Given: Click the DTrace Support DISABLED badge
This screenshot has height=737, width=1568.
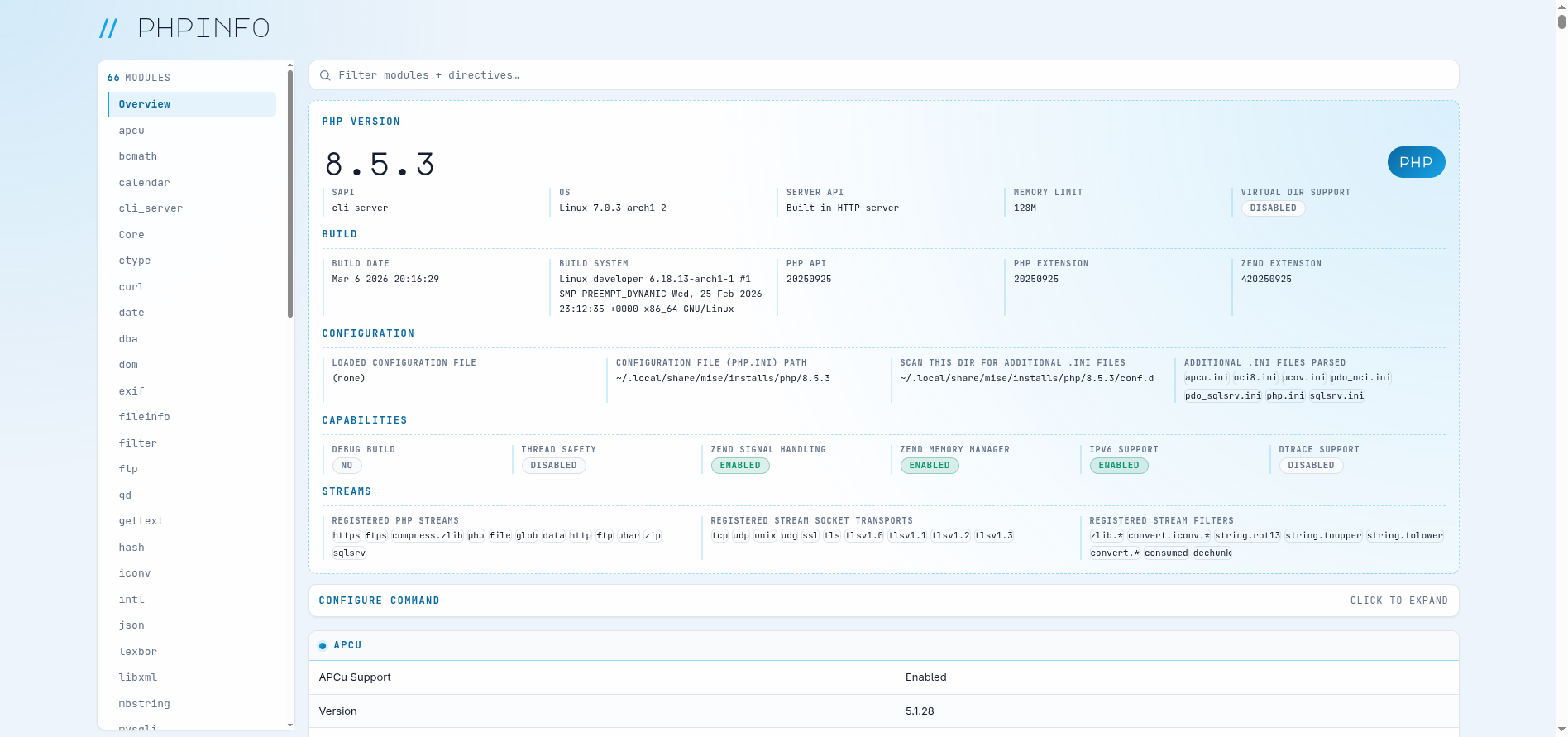Looking at the screenshot, I should pyautogui.click(x=1311, y=466).
